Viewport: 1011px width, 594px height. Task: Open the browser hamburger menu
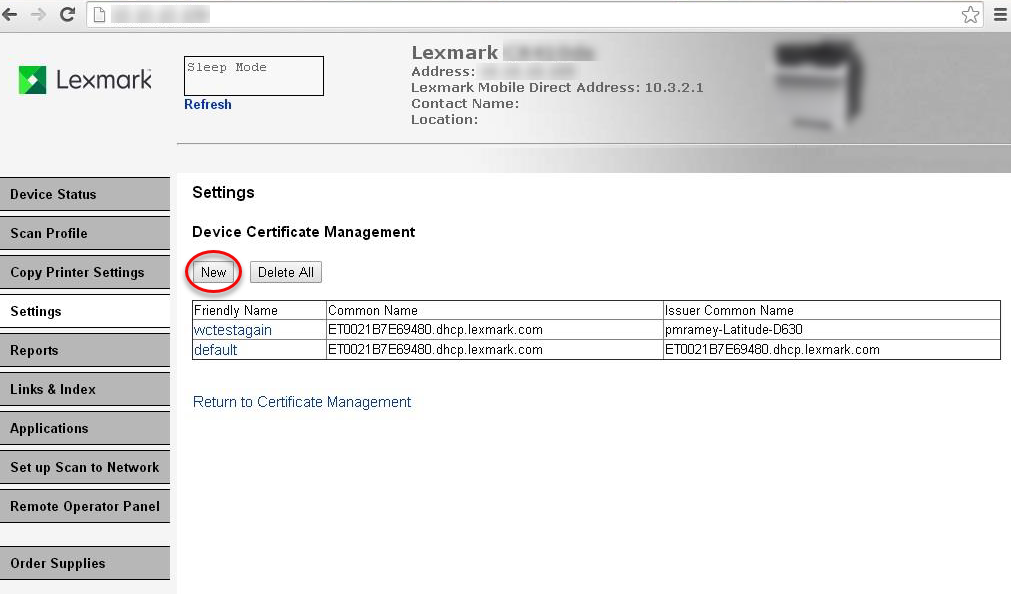point(1000,14)
